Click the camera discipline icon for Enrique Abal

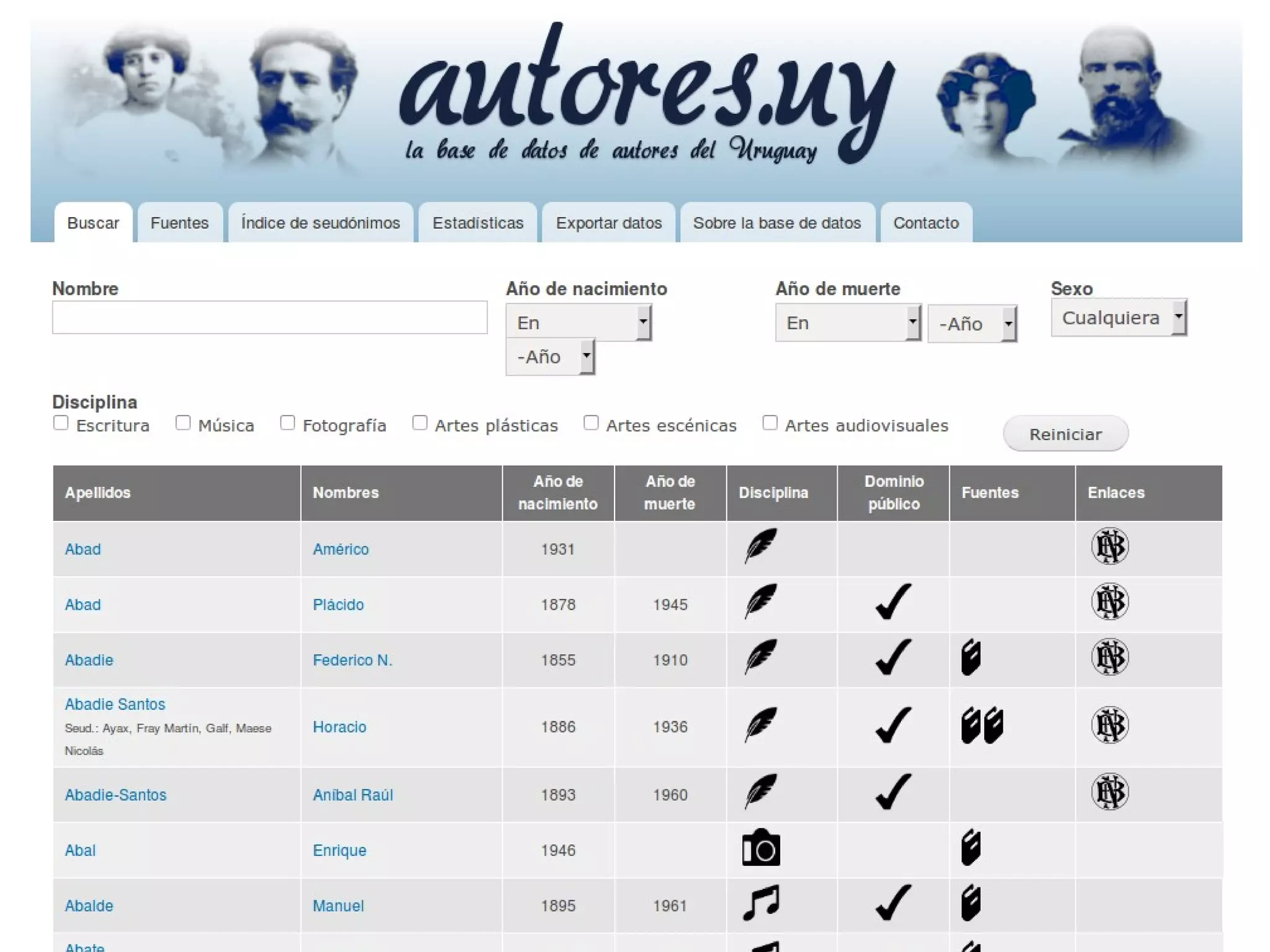(x=761, y=848)
